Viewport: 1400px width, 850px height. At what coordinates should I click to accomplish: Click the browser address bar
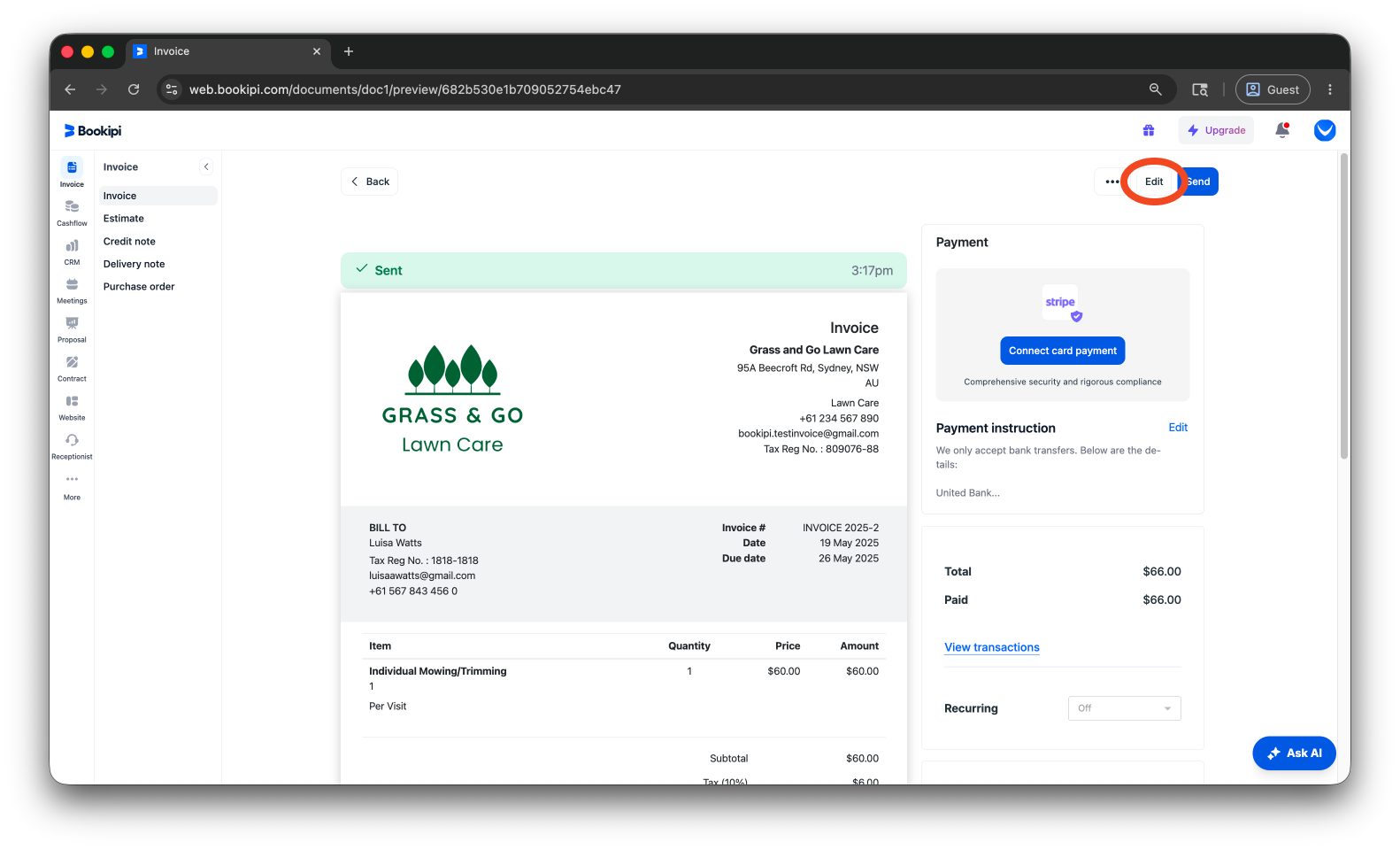pyautogui.click(x=664, y=89)
